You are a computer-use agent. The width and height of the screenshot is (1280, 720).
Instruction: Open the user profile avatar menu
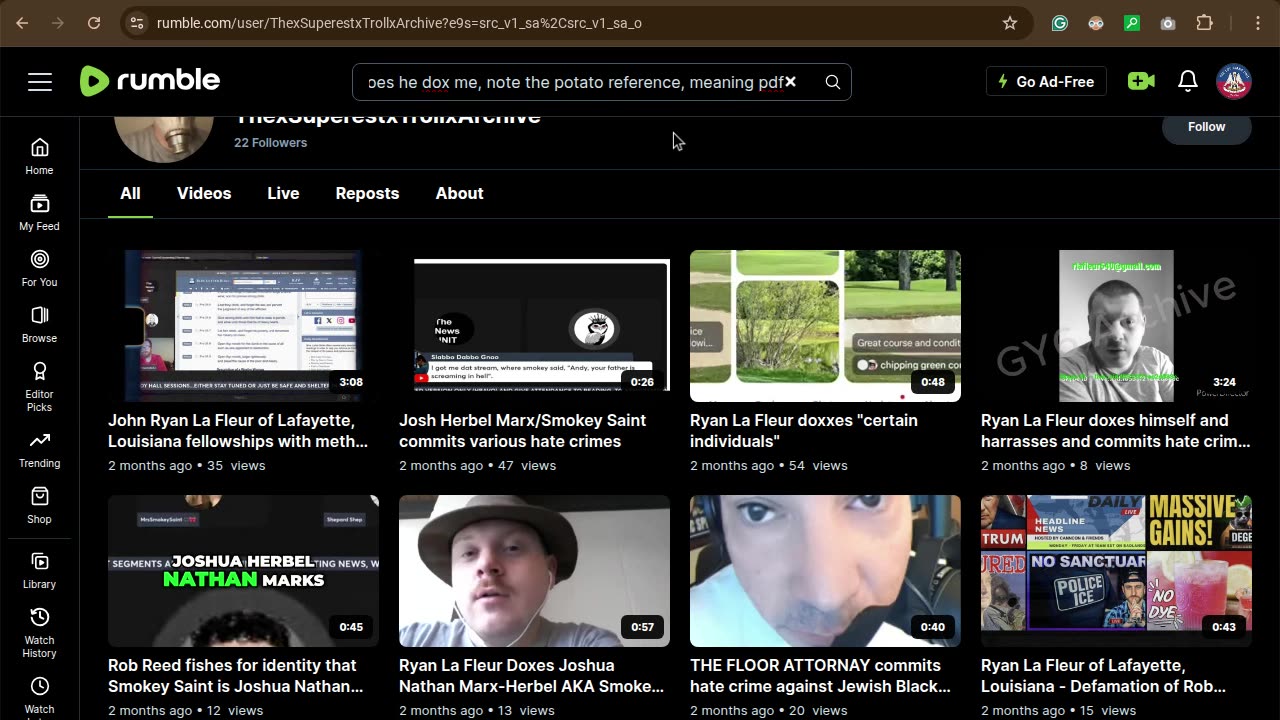pyautogui.click(x=1234, y=82)
